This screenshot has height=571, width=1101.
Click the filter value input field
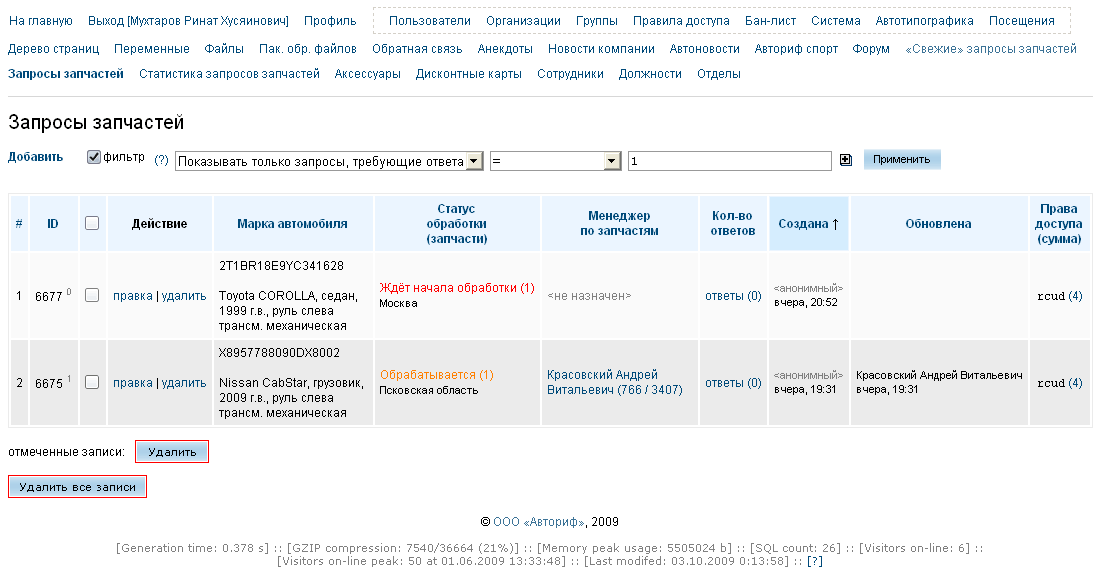click(x=729, y=161)
